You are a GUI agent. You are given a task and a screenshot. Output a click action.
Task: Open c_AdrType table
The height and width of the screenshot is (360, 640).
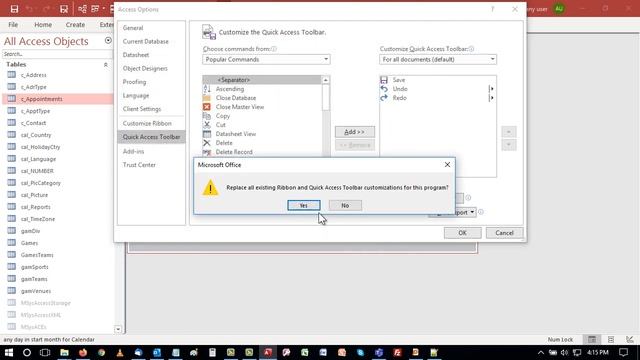click(33, 87)
